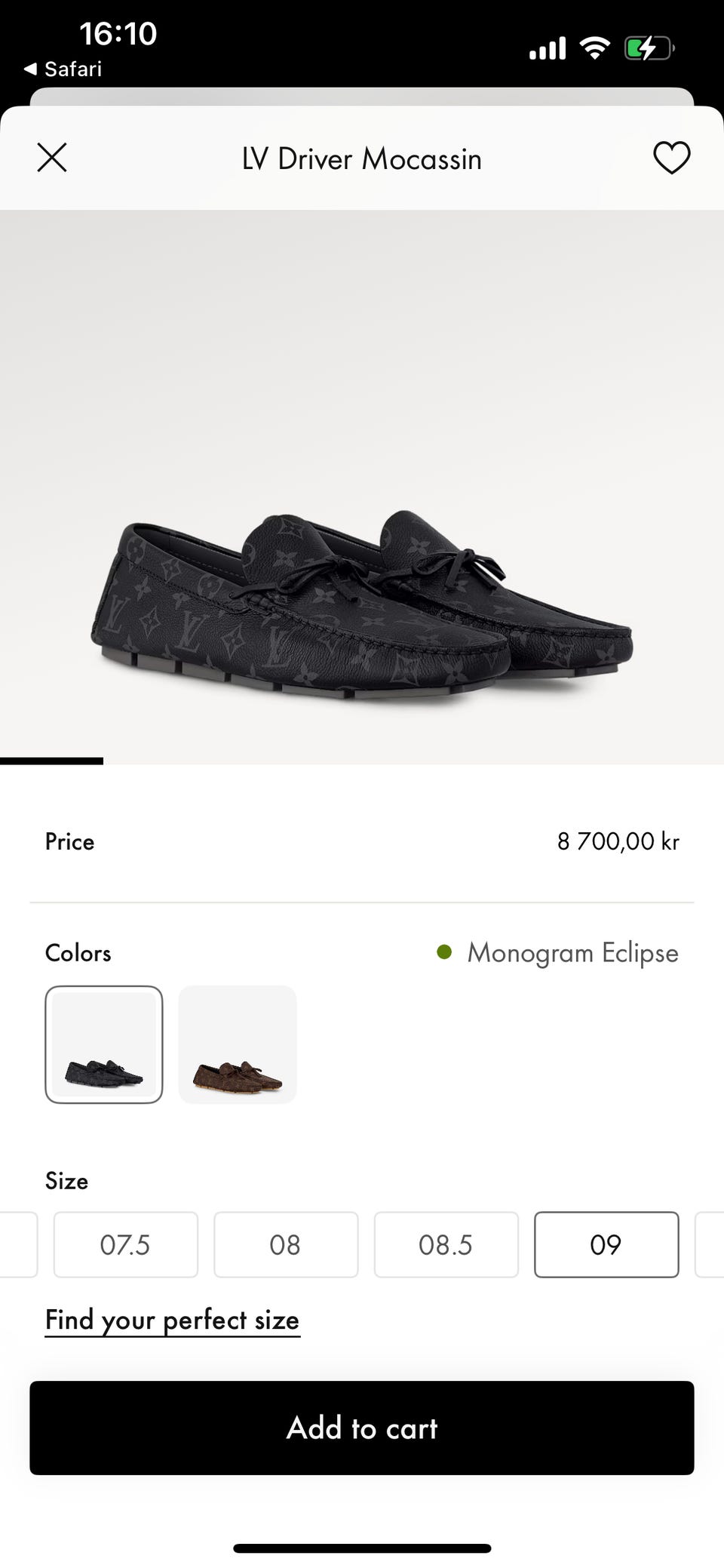Viewport: 724px width, 1568px height.
Task: Tap the image gallery progress bar
Action: [x=51, y=761]
